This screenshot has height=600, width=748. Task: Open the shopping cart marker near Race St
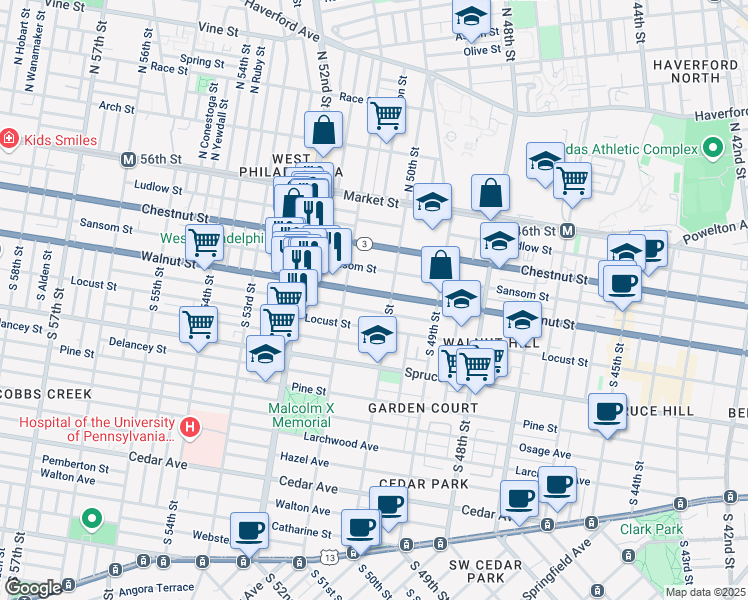[386, 117]
